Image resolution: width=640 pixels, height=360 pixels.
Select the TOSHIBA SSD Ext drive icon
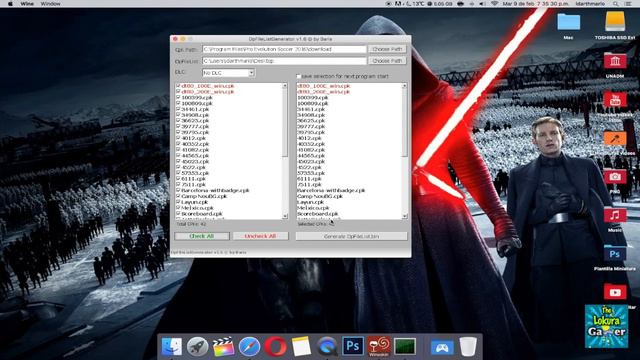click(x=615, y=22)
